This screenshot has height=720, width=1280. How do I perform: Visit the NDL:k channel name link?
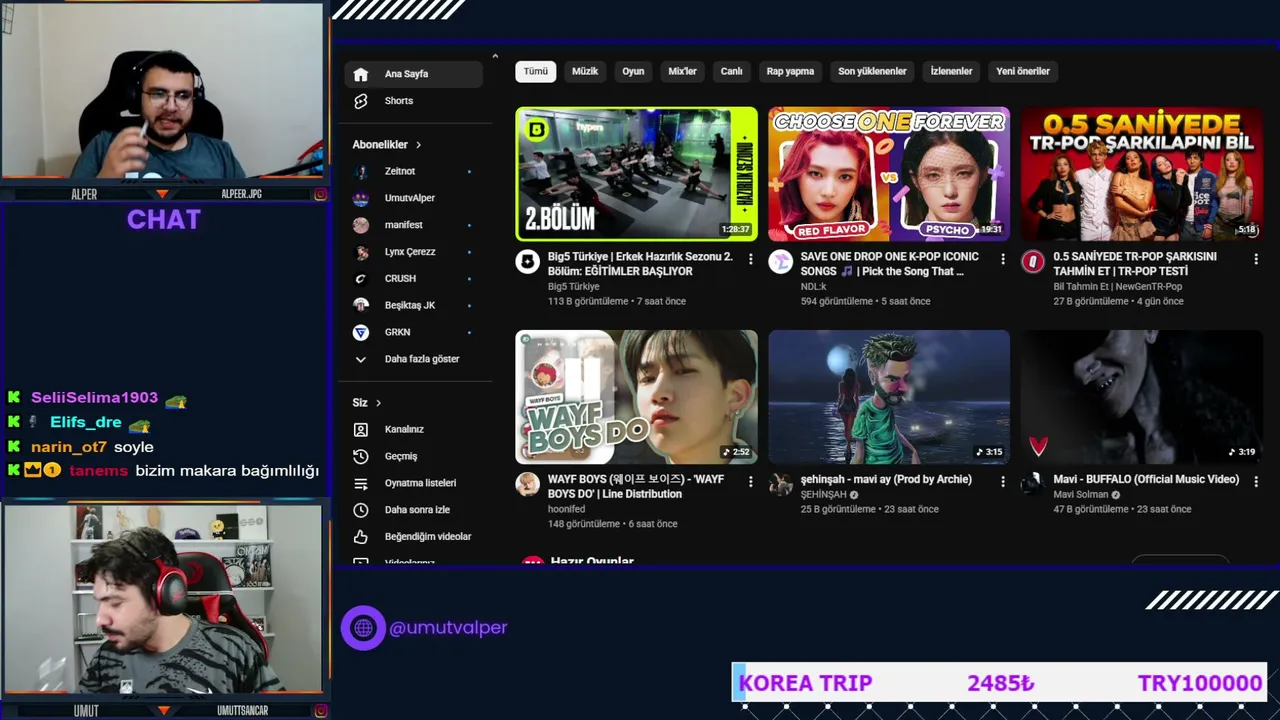pos(813,287)
